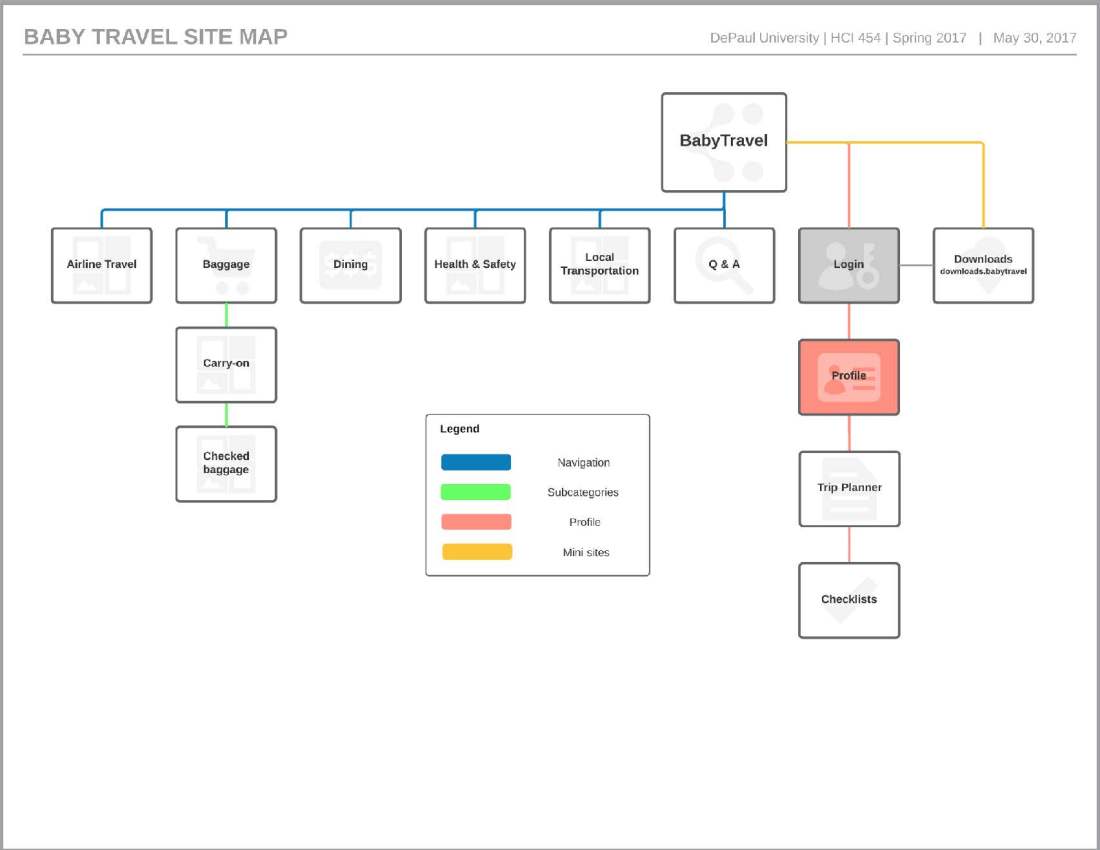
Task: Select the orange Profile legend swatch
Action: pos(476,521)
